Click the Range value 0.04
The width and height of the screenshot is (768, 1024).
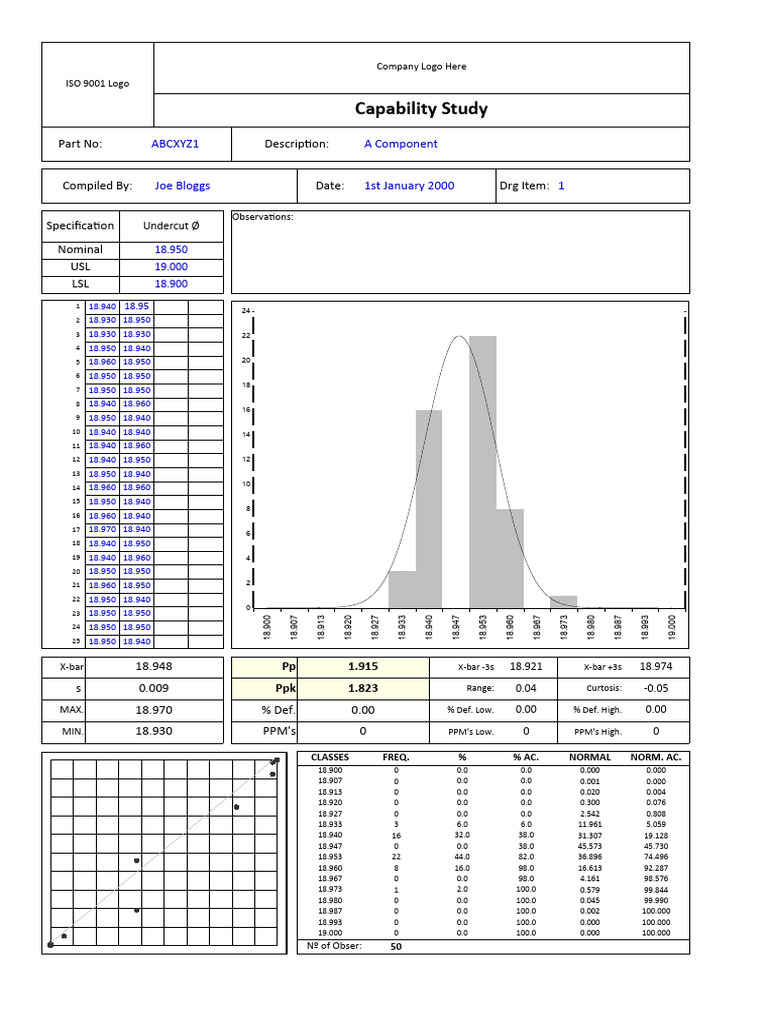pos(526,688)
